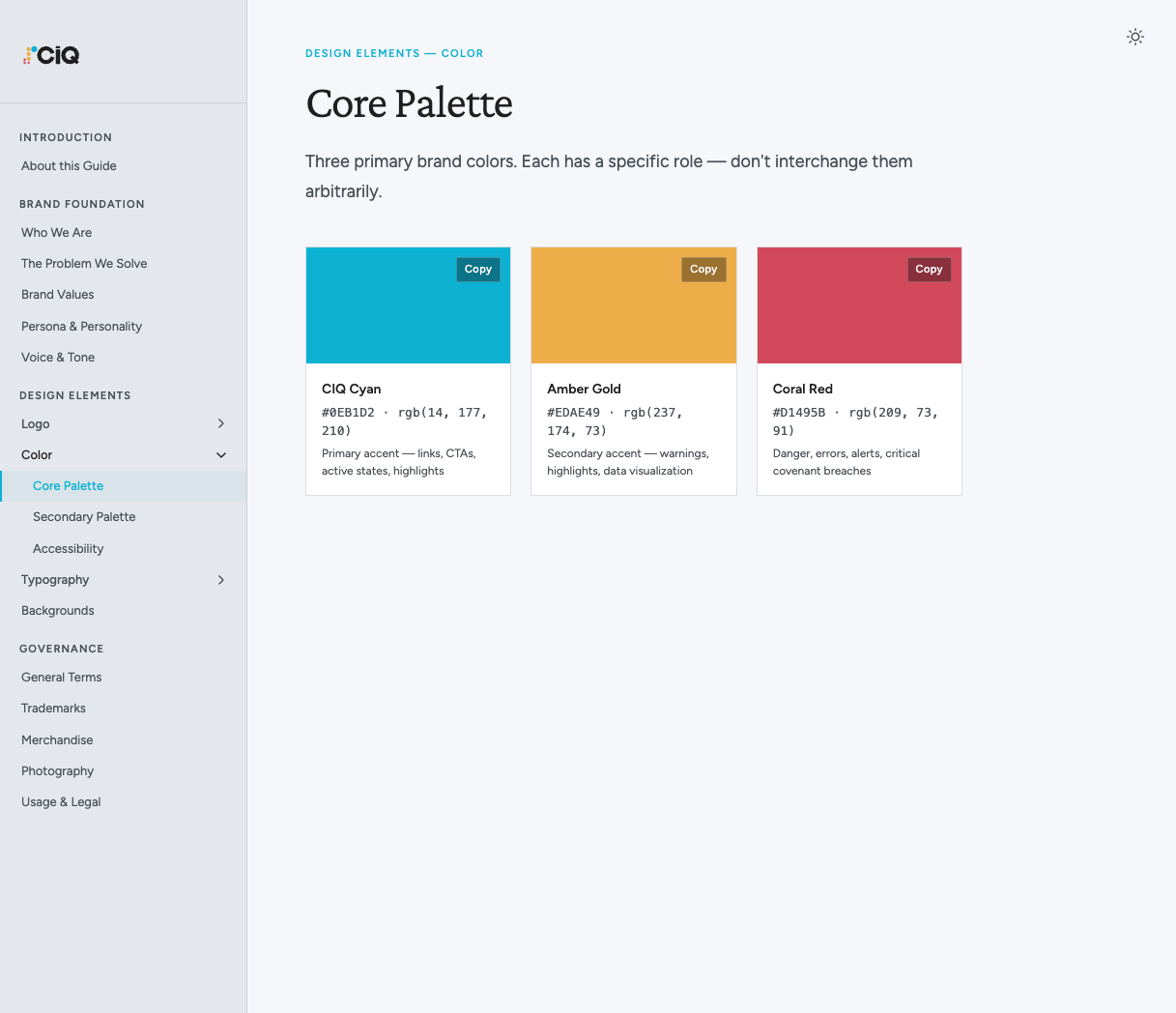The width and height of the screenshot is (1176, 1013).
Task: Go to Voice & Tone guidelines
Action: click(57, 357)
